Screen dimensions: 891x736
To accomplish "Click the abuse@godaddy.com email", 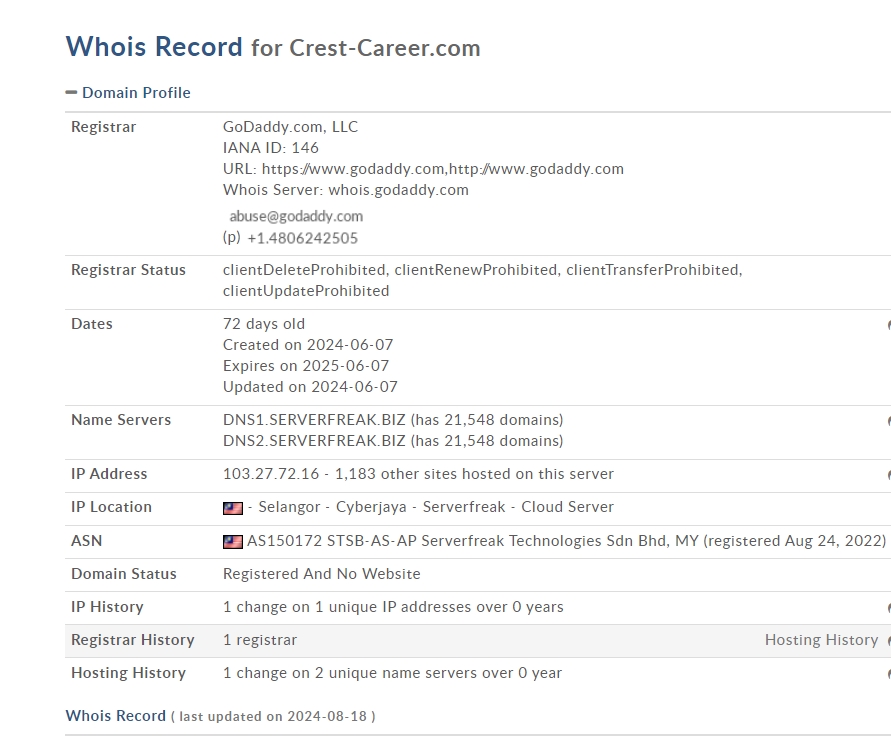I will point(296,217).
